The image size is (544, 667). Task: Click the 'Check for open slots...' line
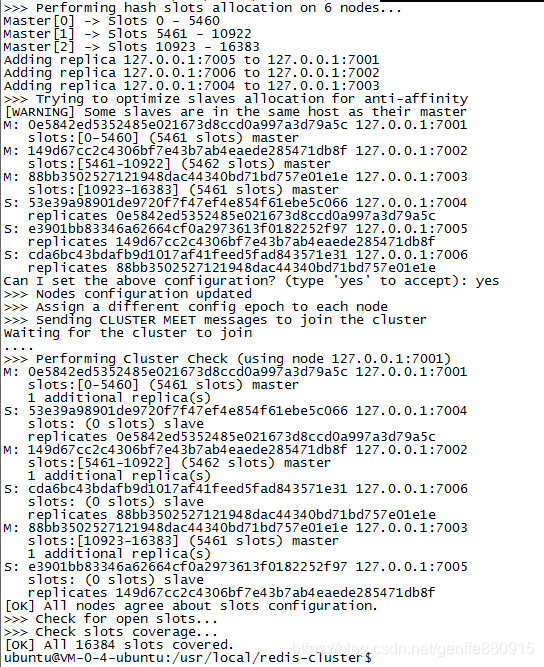(111, 619)
